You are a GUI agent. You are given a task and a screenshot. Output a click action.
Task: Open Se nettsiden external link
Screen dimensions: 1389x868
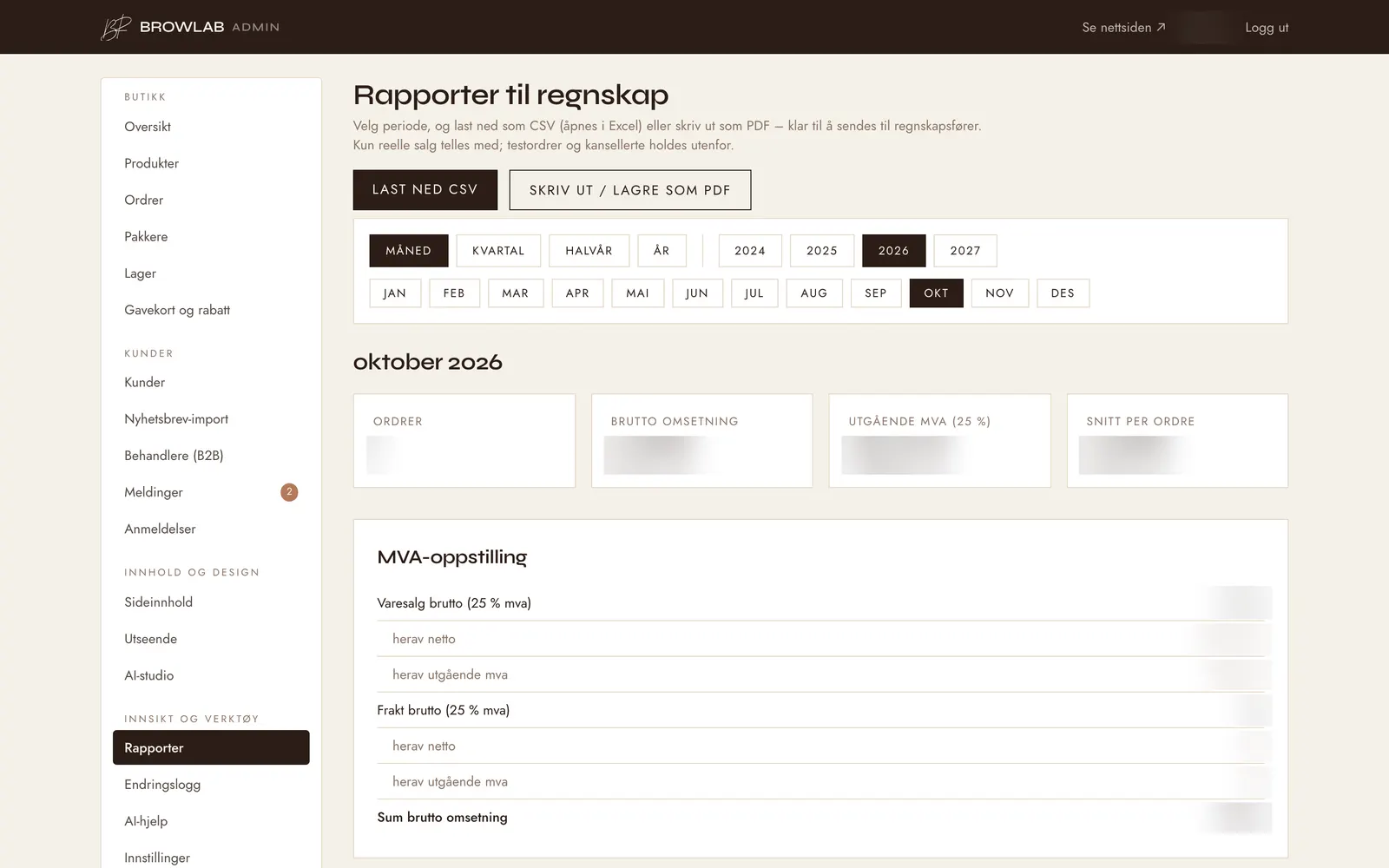pos(1123,28)
